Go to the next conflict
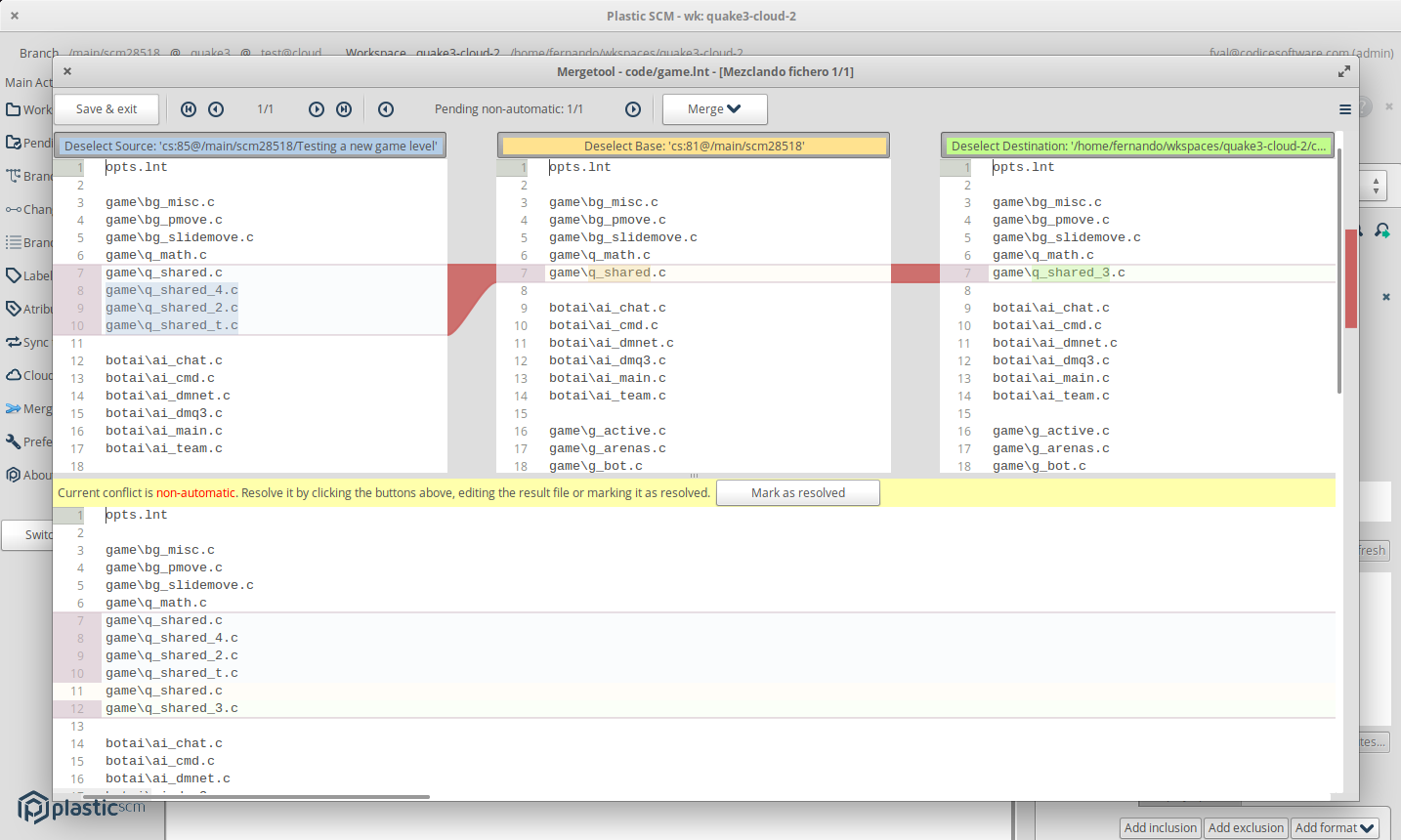Image resolution: width=1401 pixels, height=840 pixels. click(317, 109)
